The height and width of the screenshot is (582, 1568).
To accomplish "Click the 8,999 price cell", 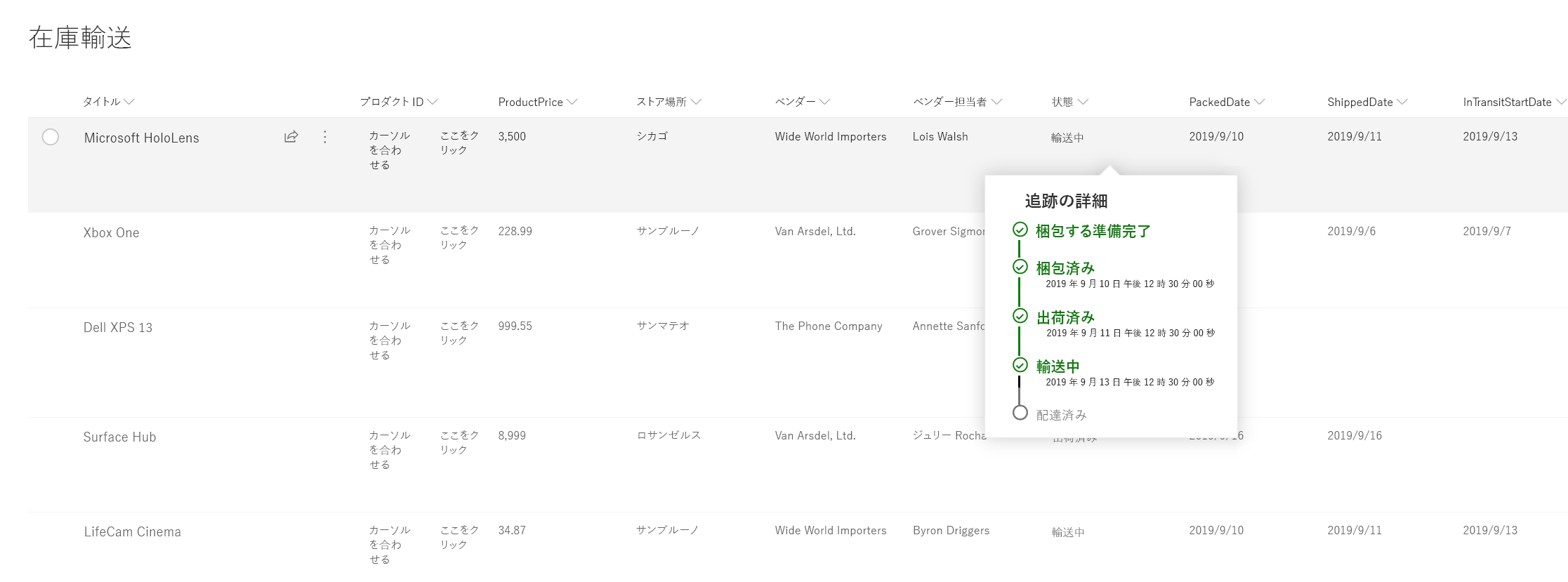I will point(512,435).
